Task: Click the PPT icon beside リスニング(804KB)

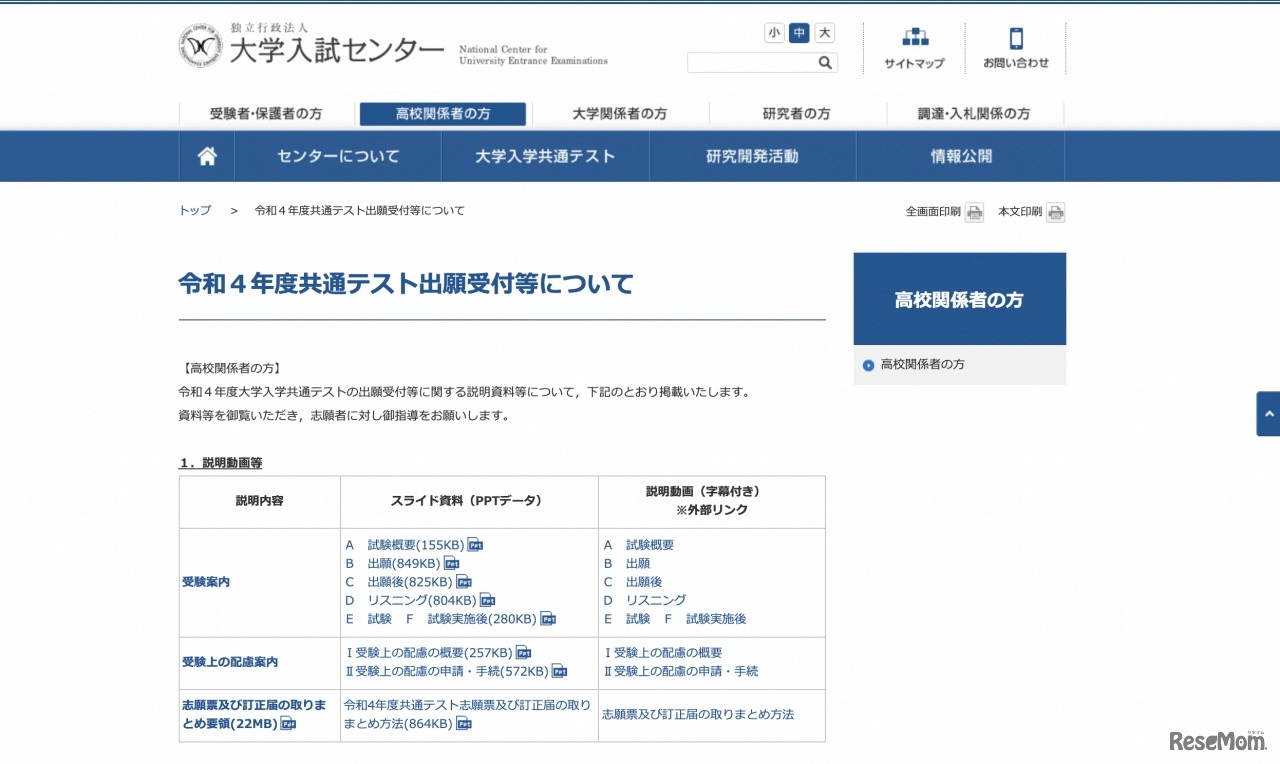Action: (487, 599)
